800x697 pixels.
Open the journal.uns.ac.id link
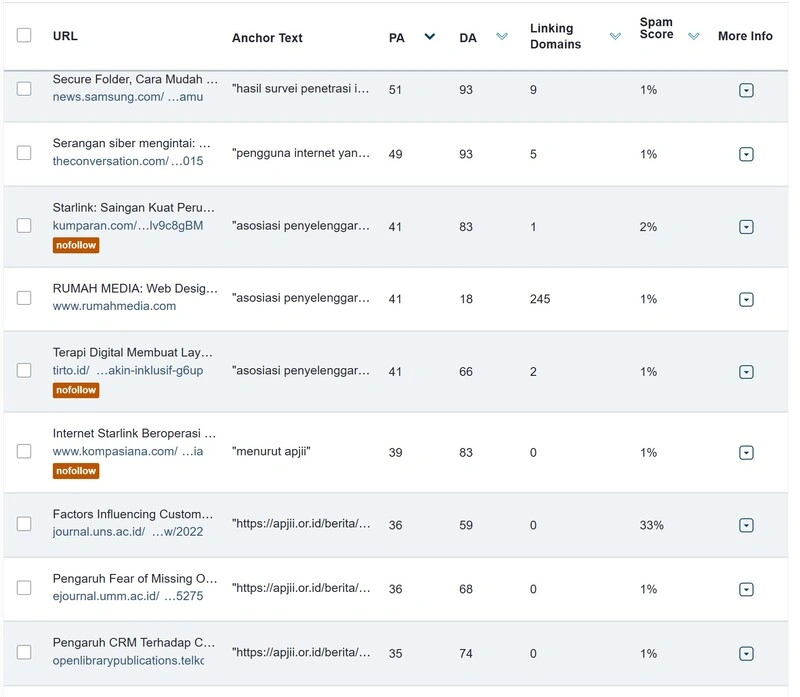(128, 532)
